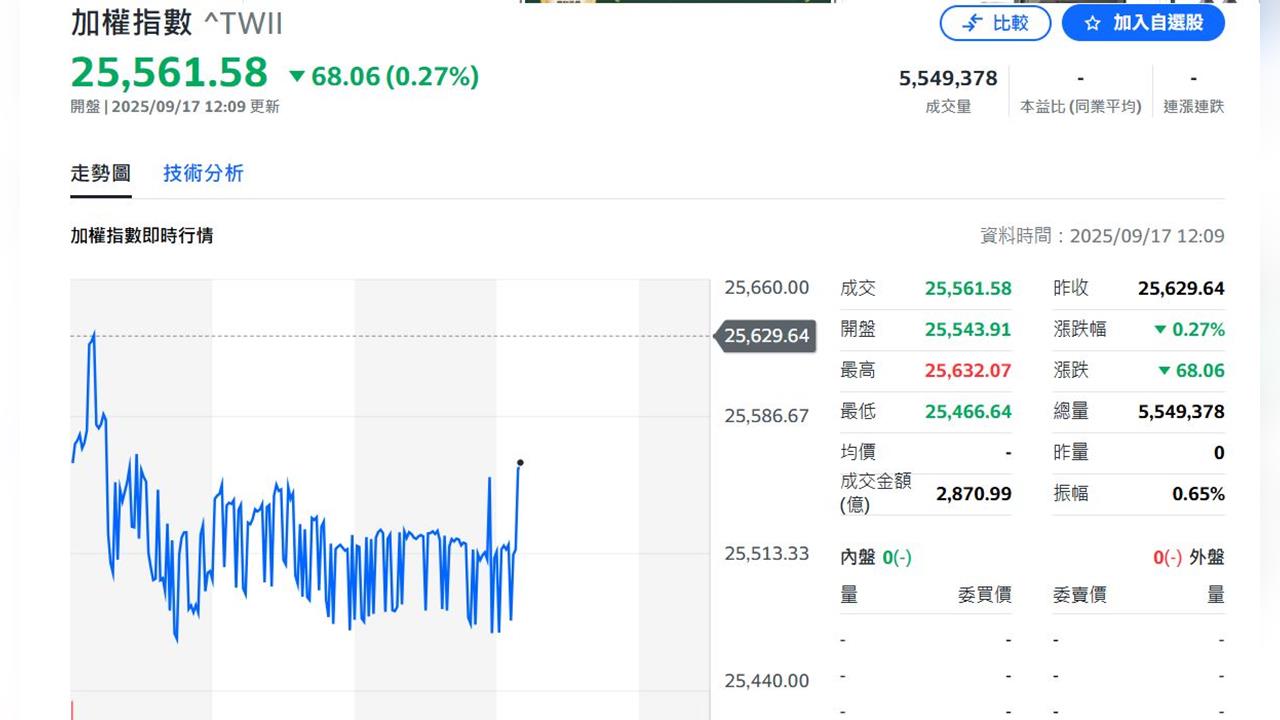Click the 本益比 (同業平均) label
The width and height of the screenshot is (1280, 720).
click(1080, 106)
